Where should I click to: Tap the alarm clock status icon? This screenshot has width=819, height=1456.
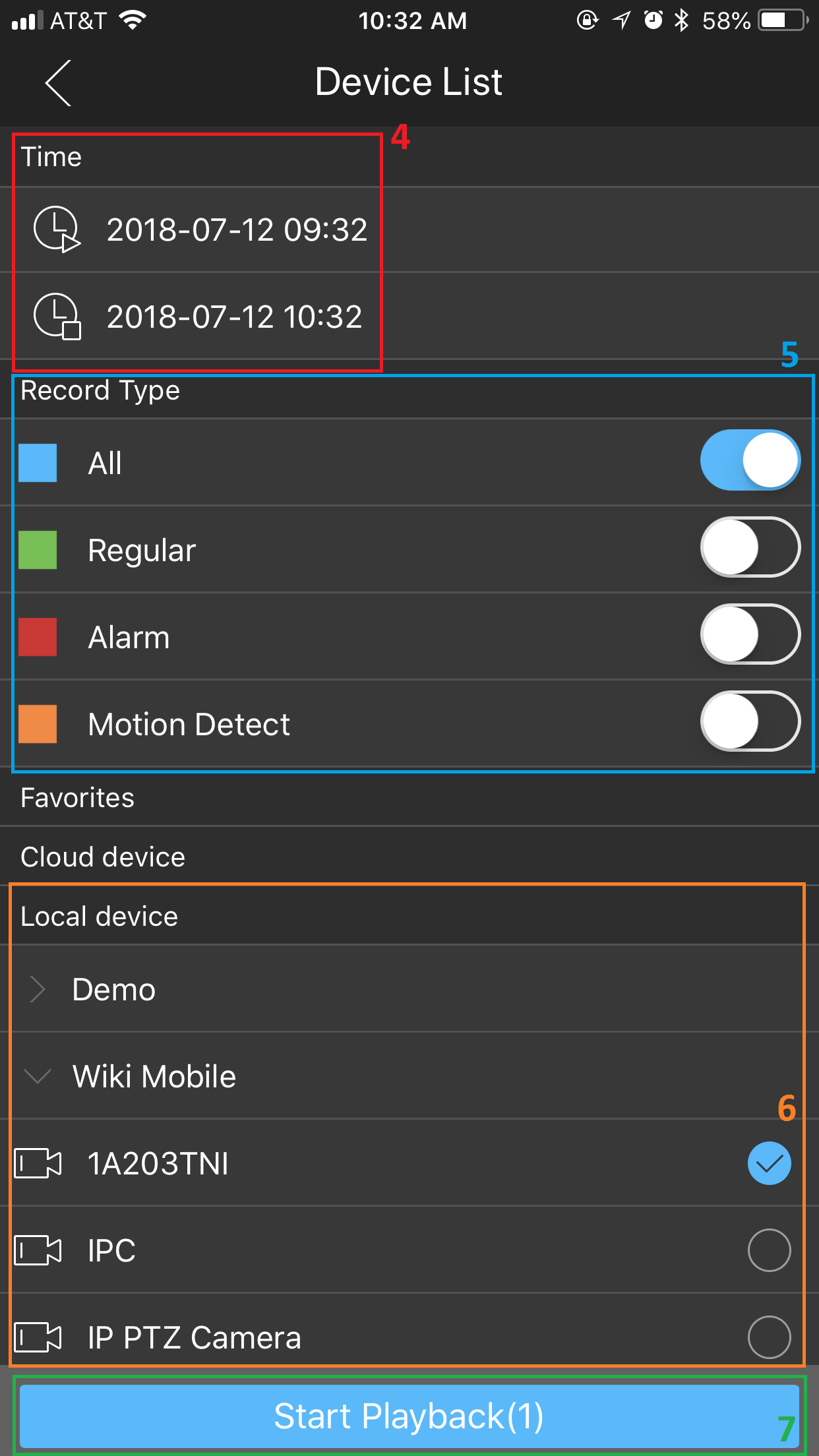653,21
